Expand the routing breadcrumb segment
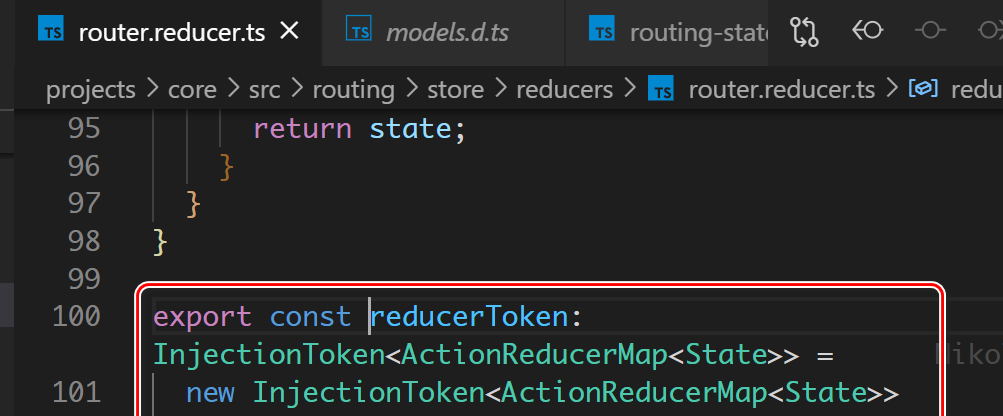The image size is (1003, 416). pos(353,90)
